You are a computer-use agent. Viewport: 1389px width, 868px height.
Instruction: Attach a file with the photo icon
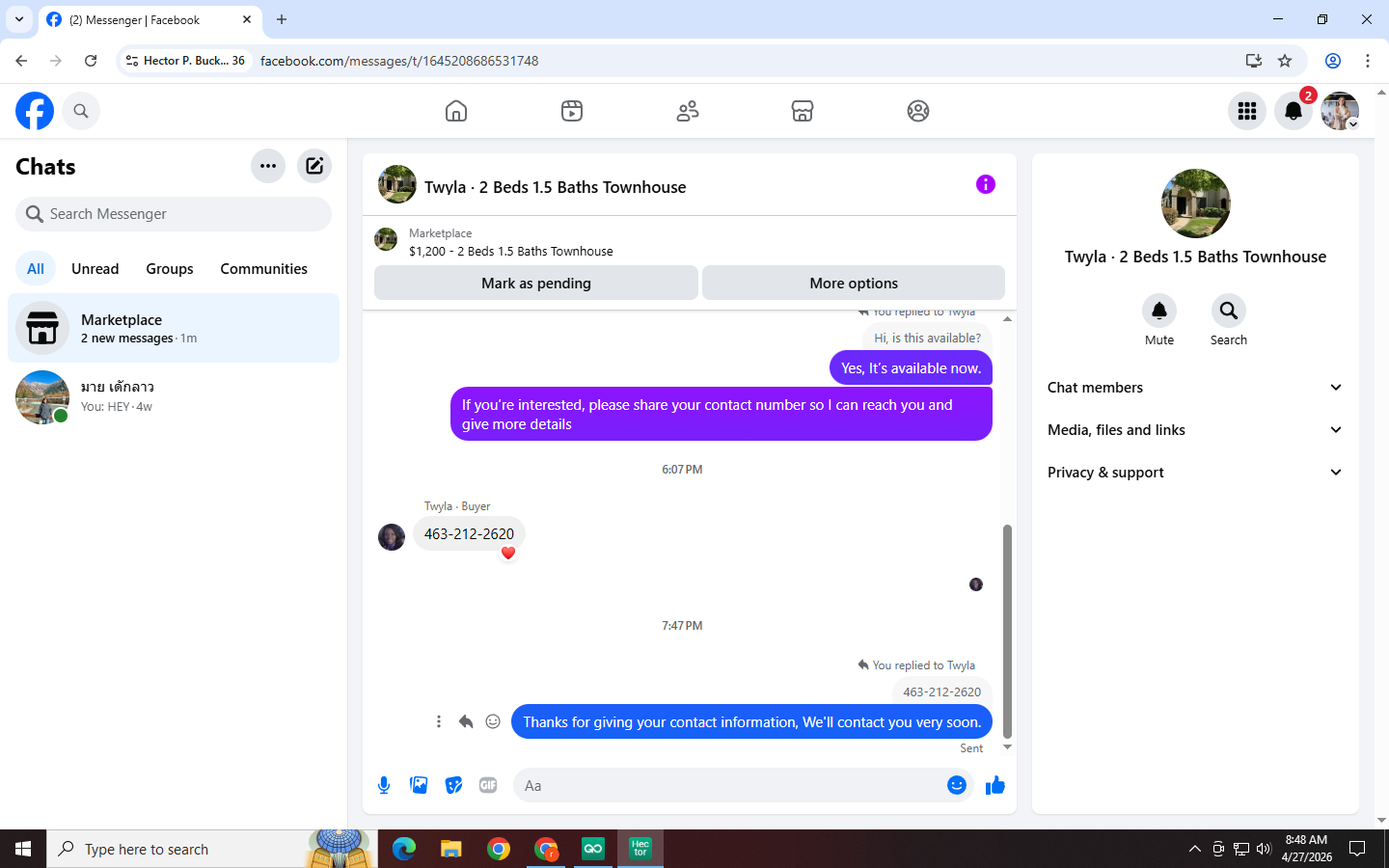click(x=419, y=785)
